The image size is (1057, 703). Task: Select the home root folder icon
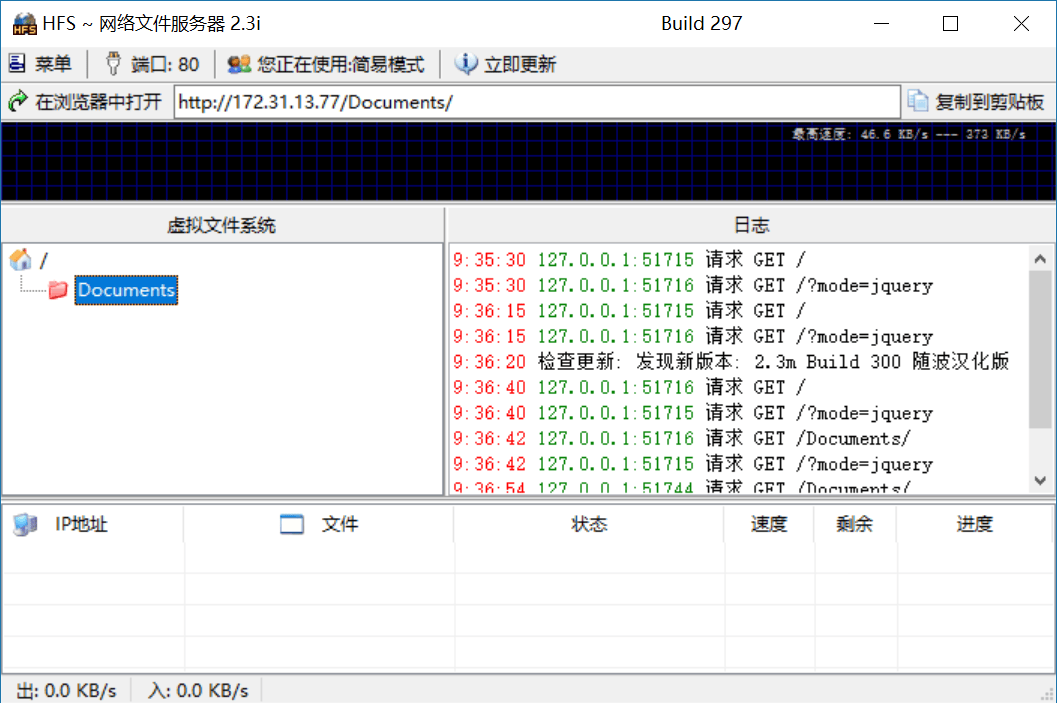coord(20,261)
